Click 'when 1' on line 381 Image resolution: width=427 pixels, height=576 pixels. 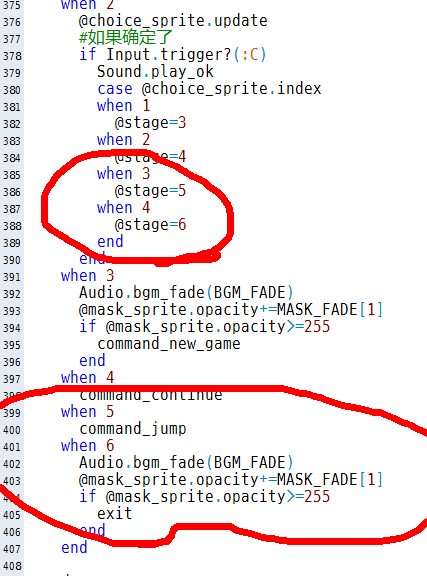tap(123, 106)
